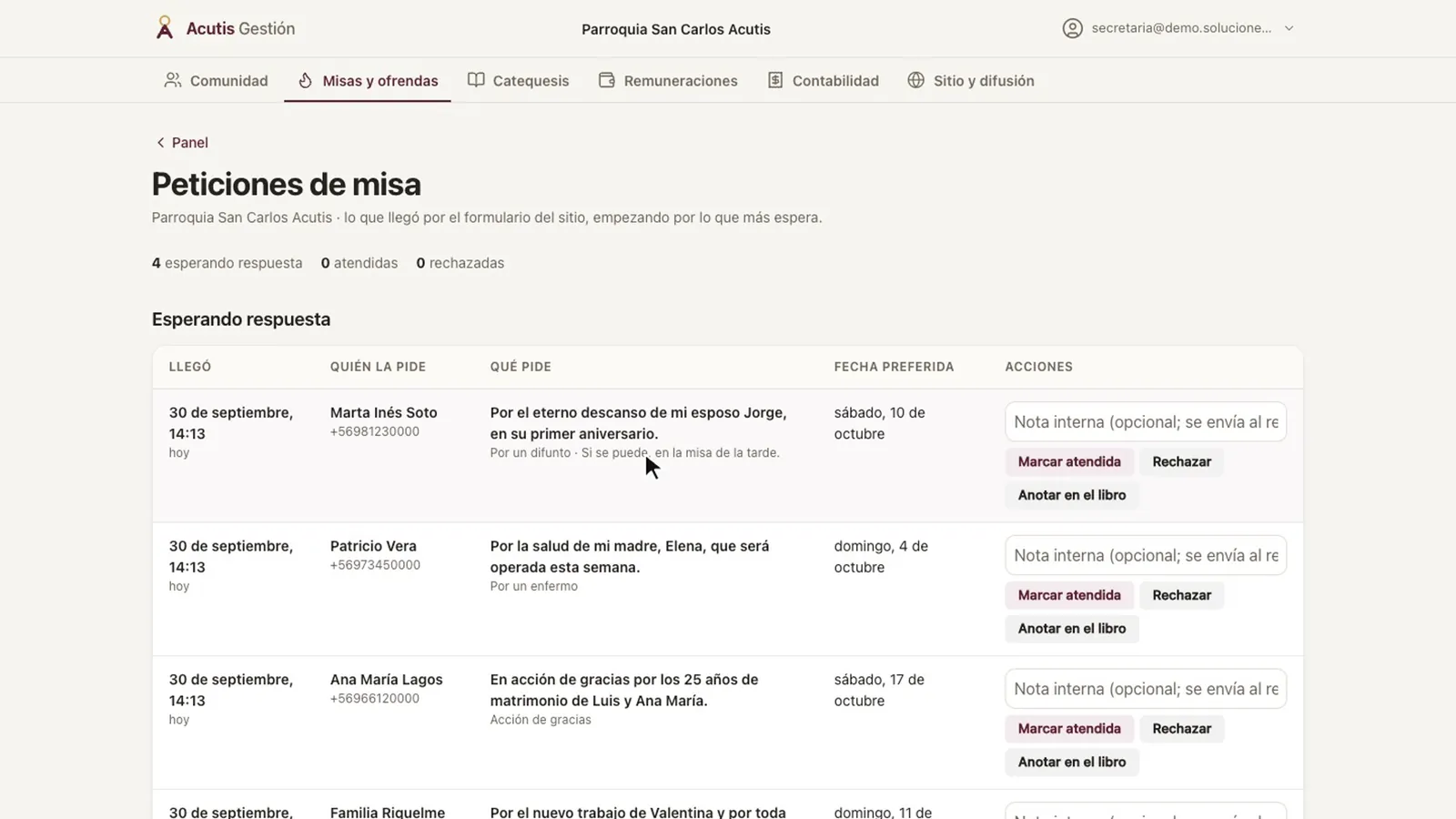1456x819 pixels.
Task: Reject Patricio Vera's mass petition
Action: 1181,595
